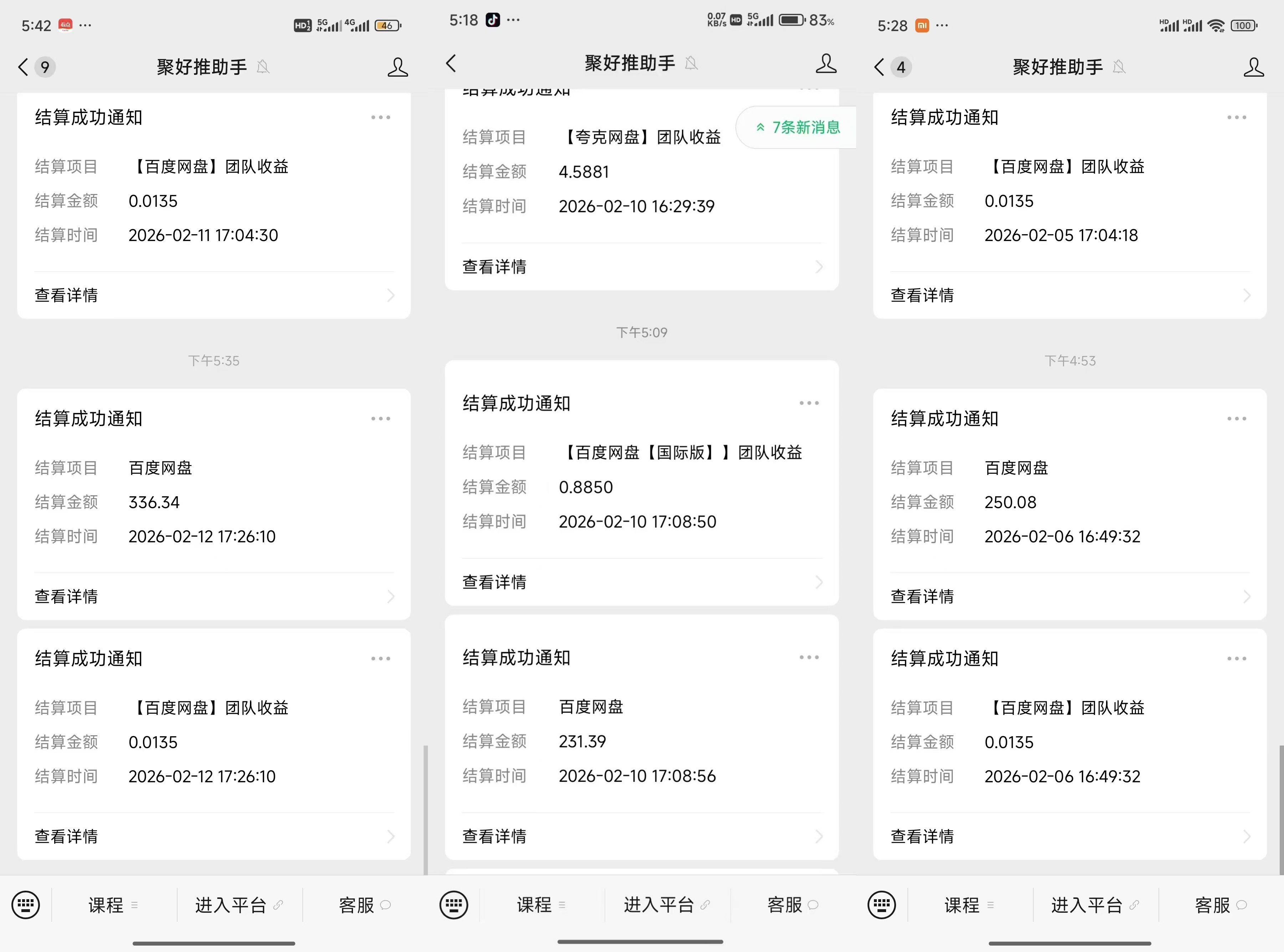Select the amount 250.08

click(x=1010, y=502)
